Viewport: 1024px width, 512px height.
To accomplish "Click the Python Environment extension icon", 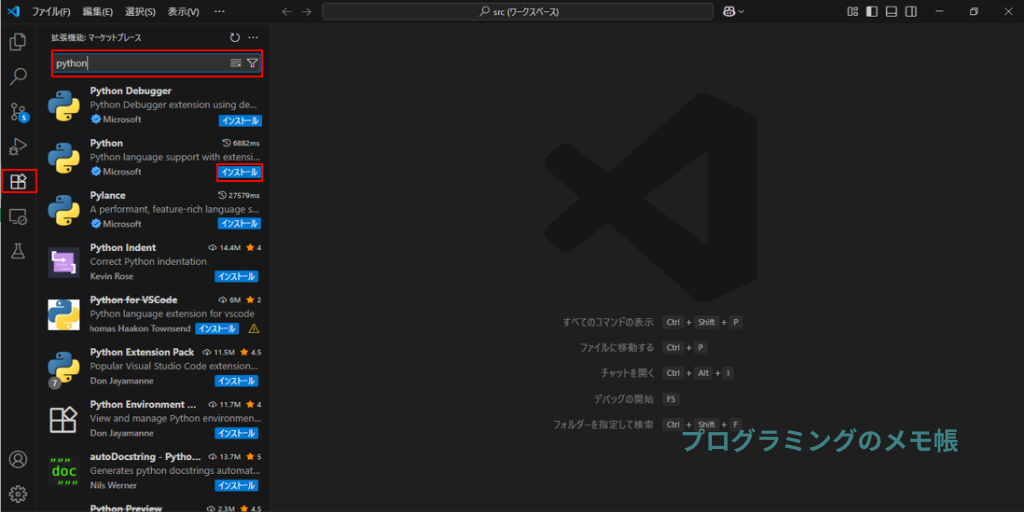I will tap(64, 419).
